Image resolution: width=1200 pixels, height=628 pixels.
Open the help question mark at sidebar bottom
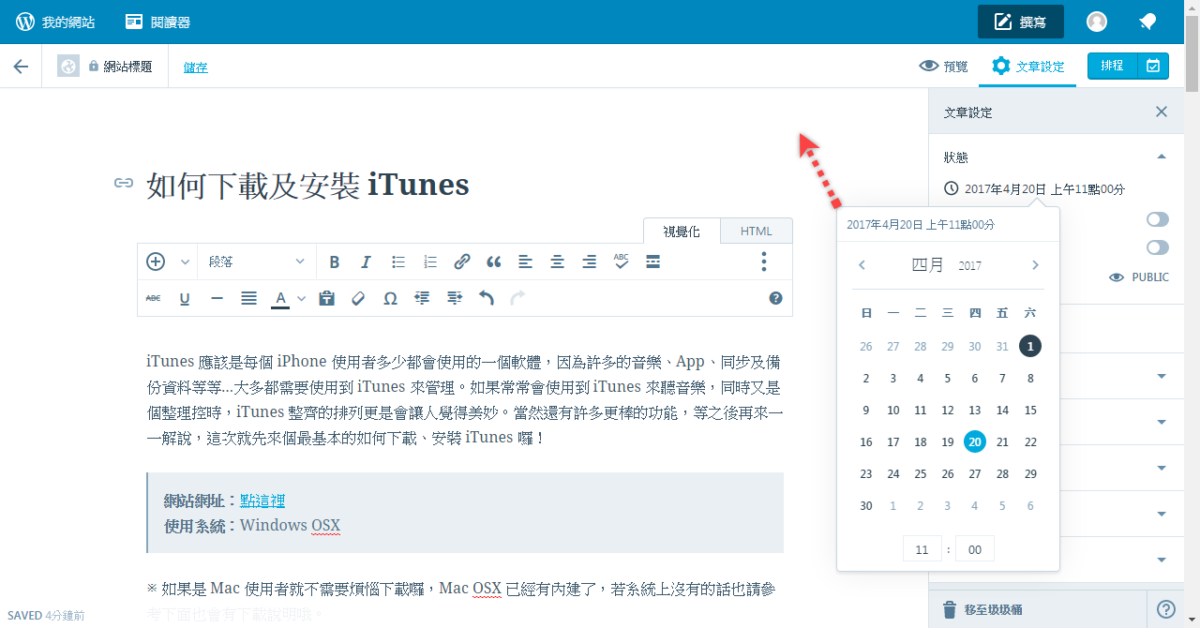click(x=1166, y=609)
